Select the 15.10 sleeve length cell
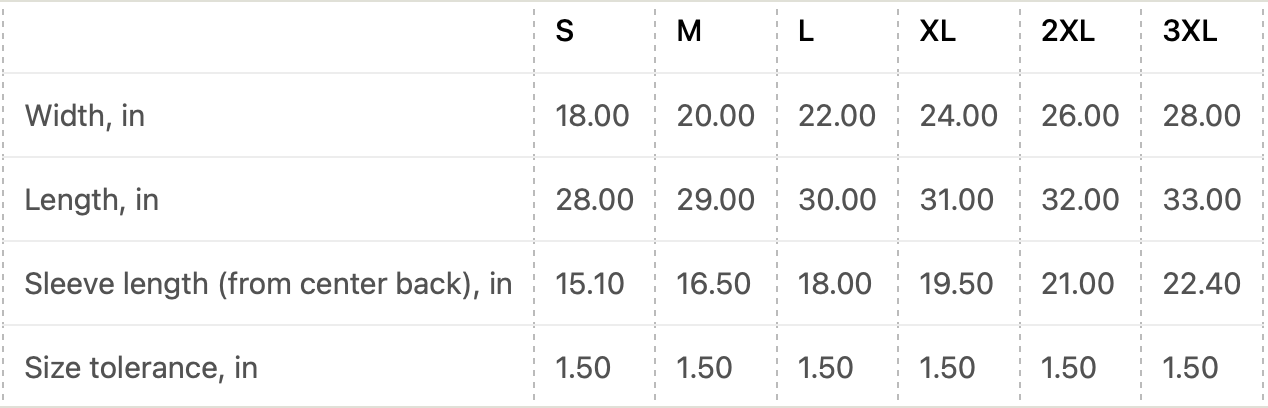 [x=590, y=284]
